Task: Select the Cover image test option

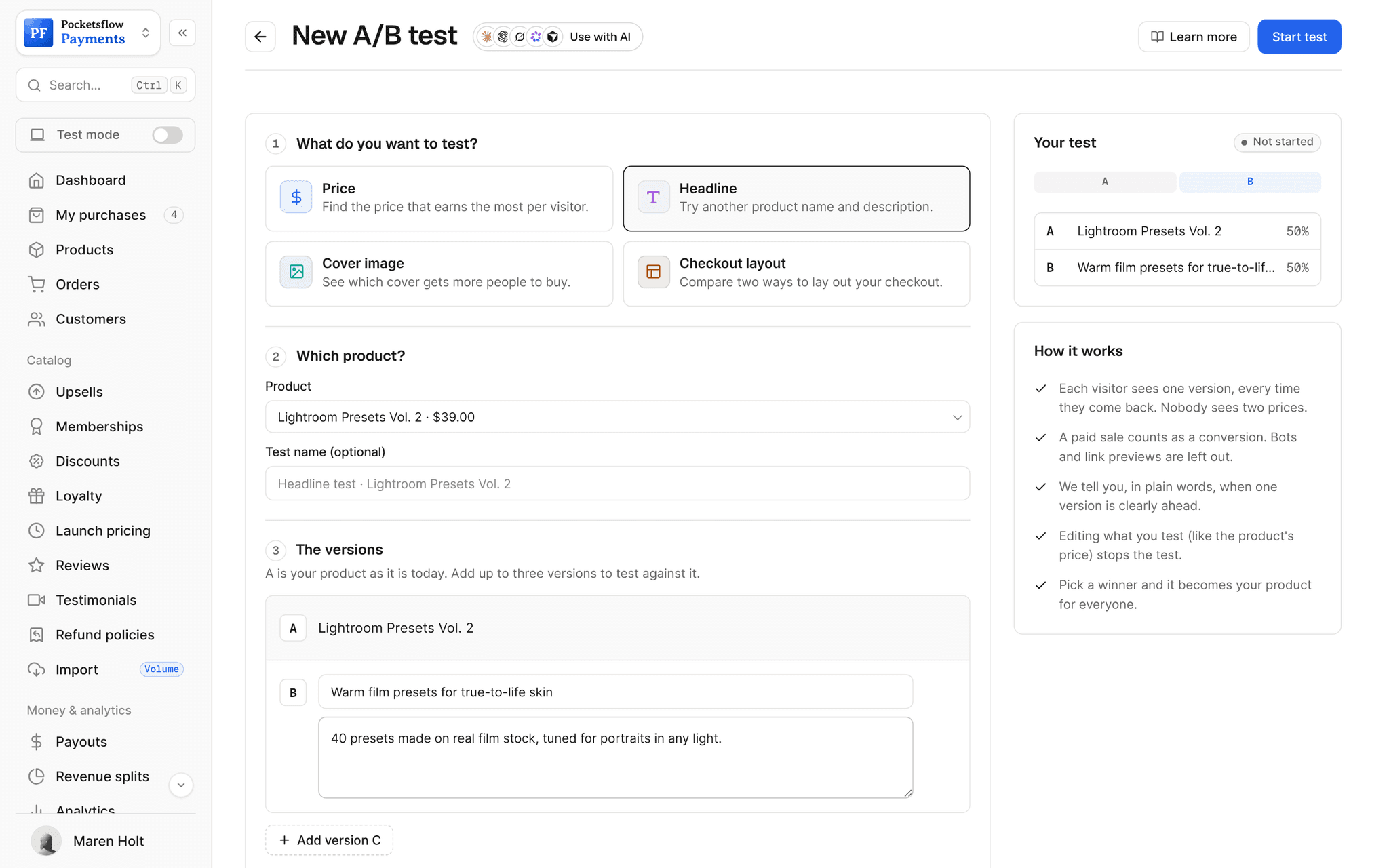Action: click(439, 273)
